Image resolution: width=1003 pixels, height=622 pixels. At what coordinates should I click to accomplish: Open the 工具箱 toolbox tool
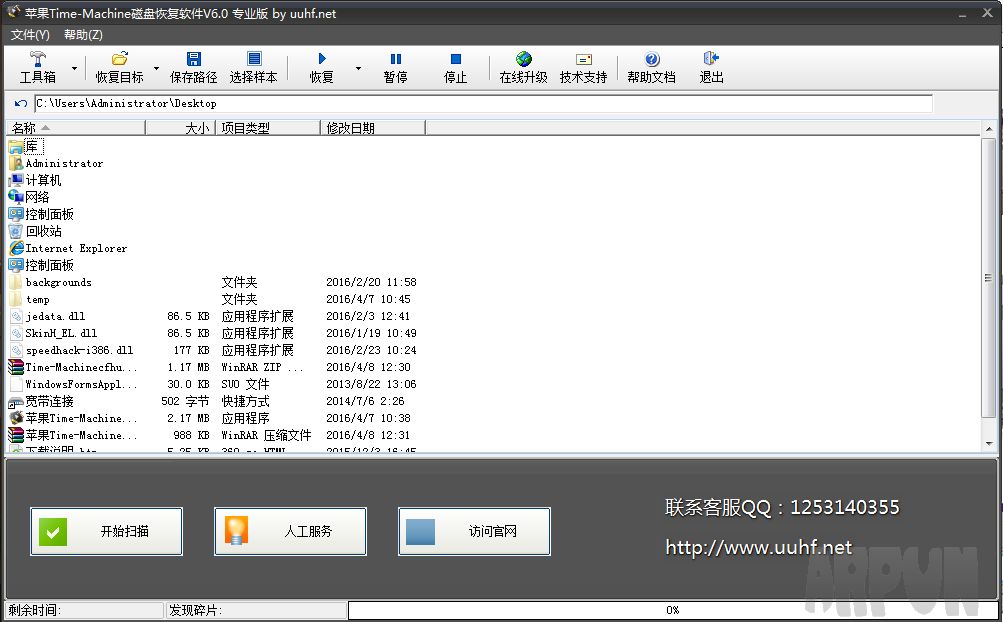[x=38, y=67]
